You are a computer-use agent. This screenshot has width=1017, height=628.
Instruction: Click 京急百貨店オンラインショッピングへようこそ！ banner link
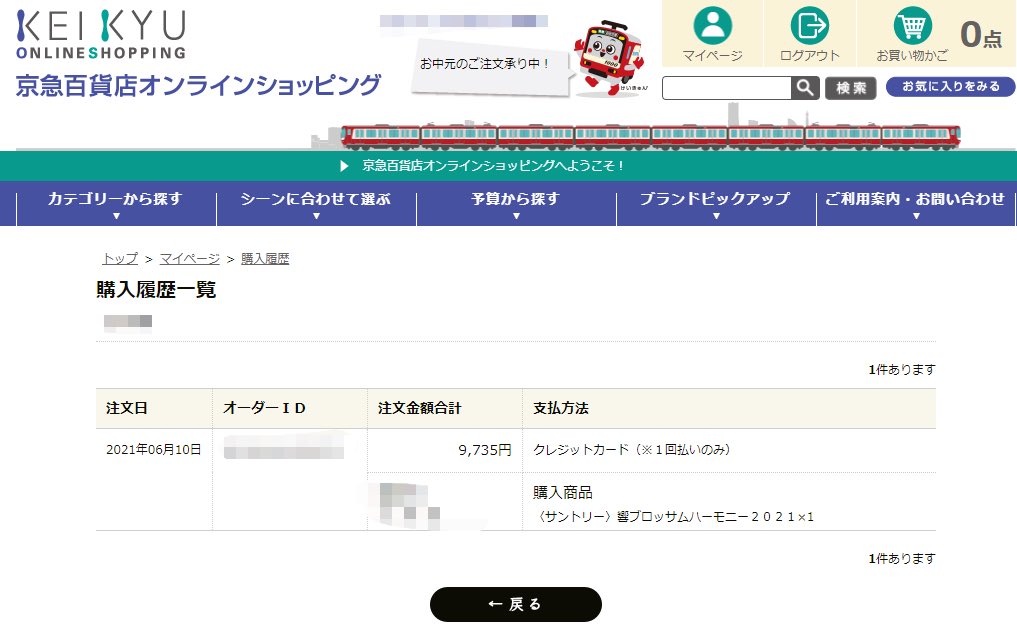point(492,165)
